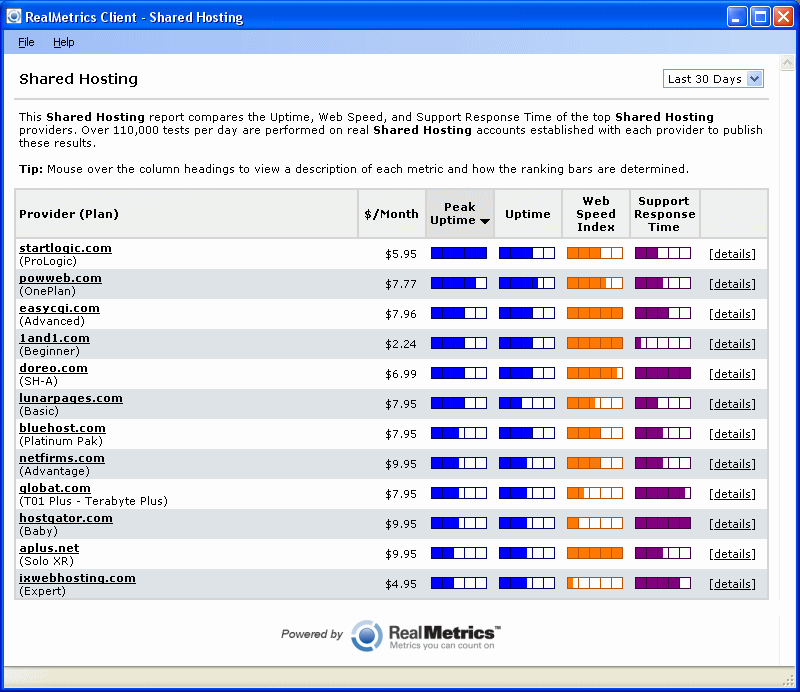Open the Last 30 Days period dropdown

click(x=713, y=79)
